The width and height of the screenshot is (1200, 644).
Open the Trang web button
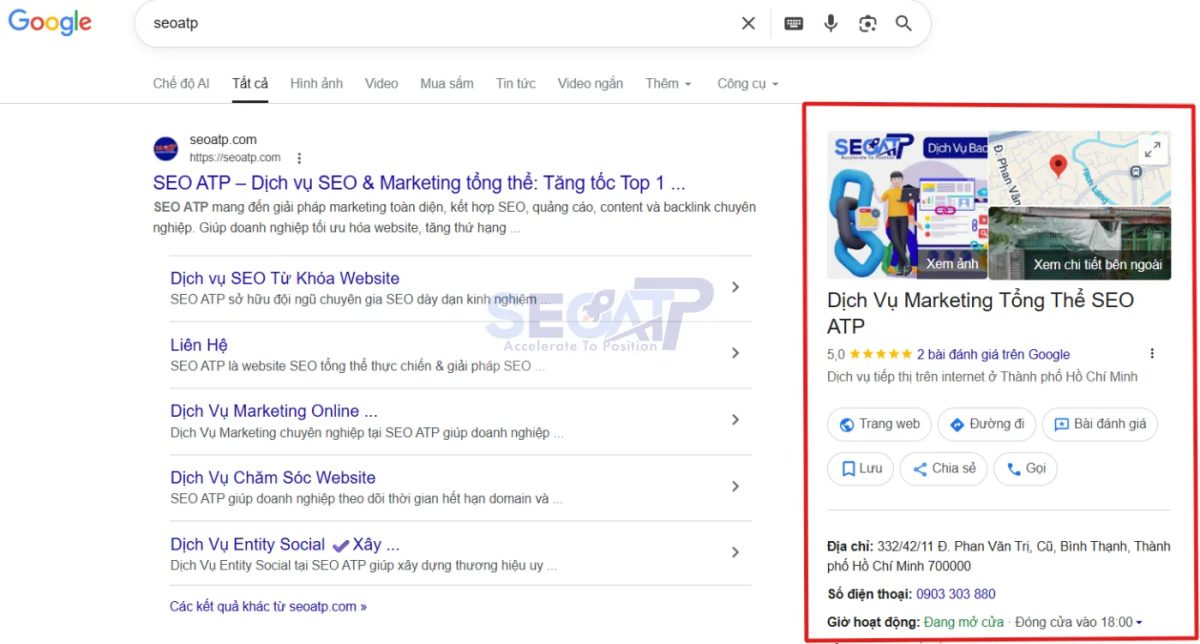(879, 424)
